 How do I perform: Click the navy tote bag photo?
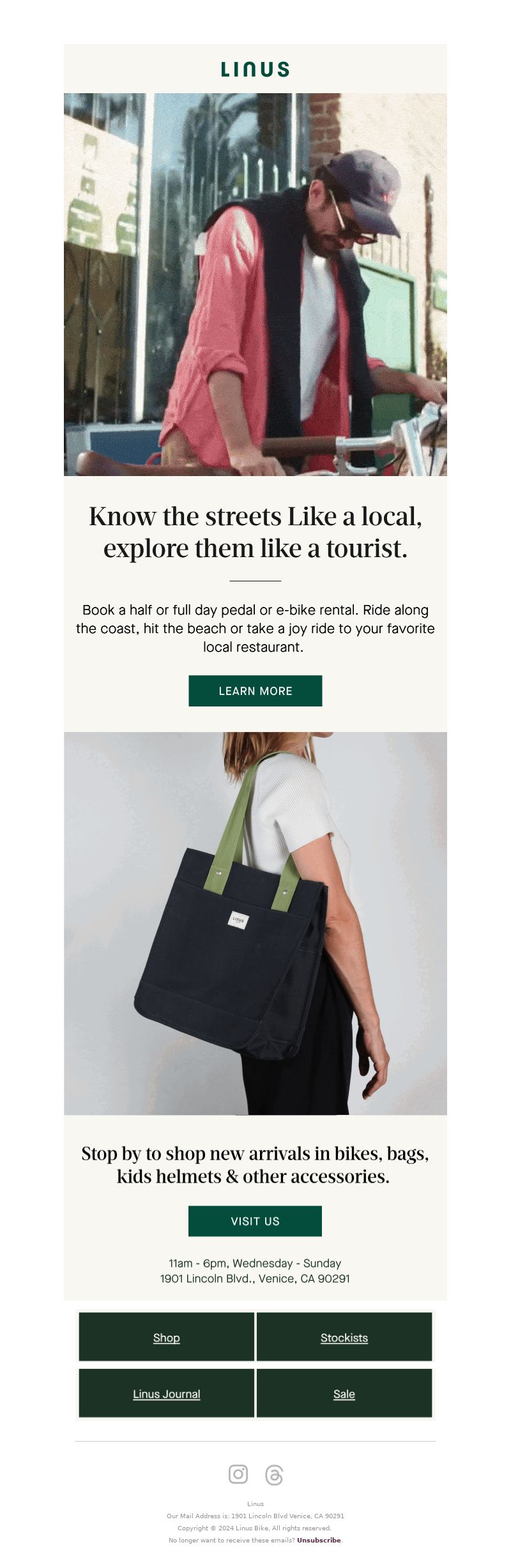pyautogui.click(x=256, y=923)
